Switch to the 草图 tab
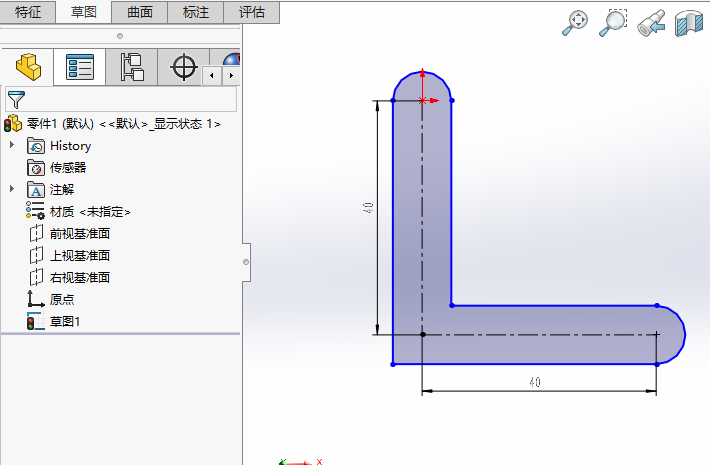710x465 pixels. click(84, 12)
